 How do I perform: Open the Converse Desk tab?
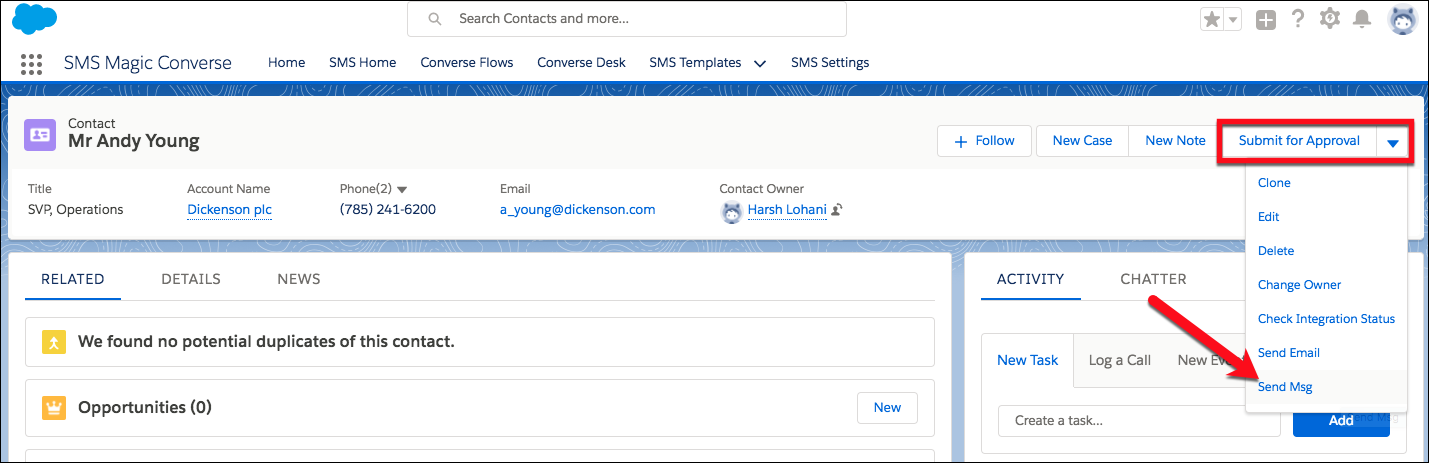(581, 62)
